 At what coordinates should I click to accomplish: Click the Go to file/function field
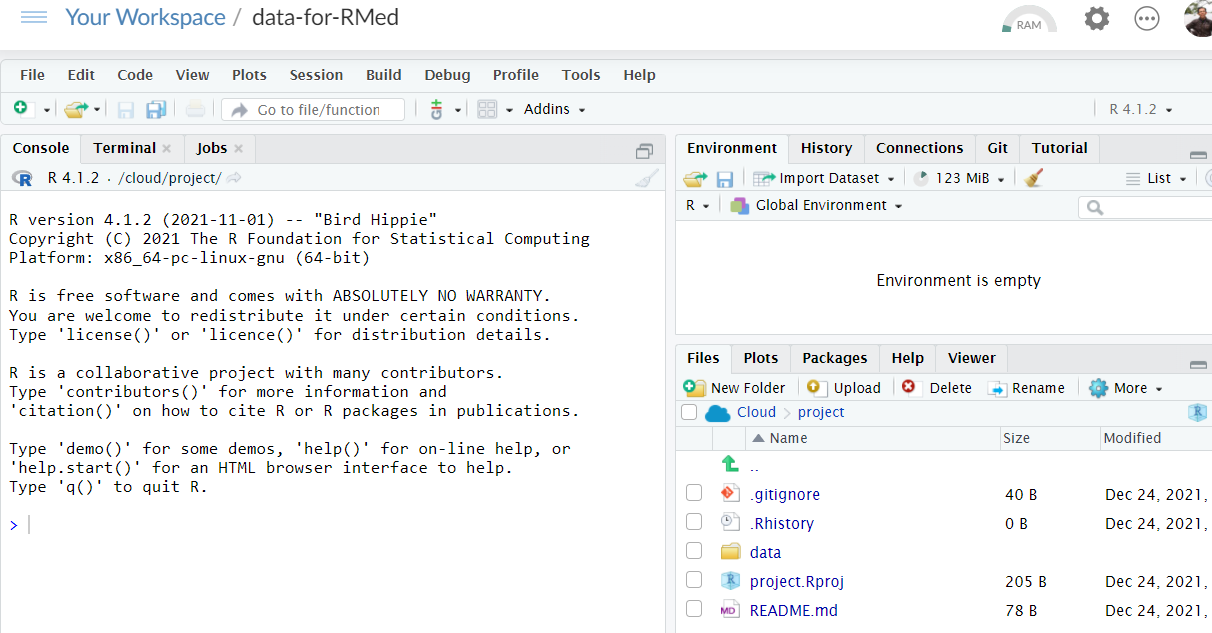coord(317,109)
